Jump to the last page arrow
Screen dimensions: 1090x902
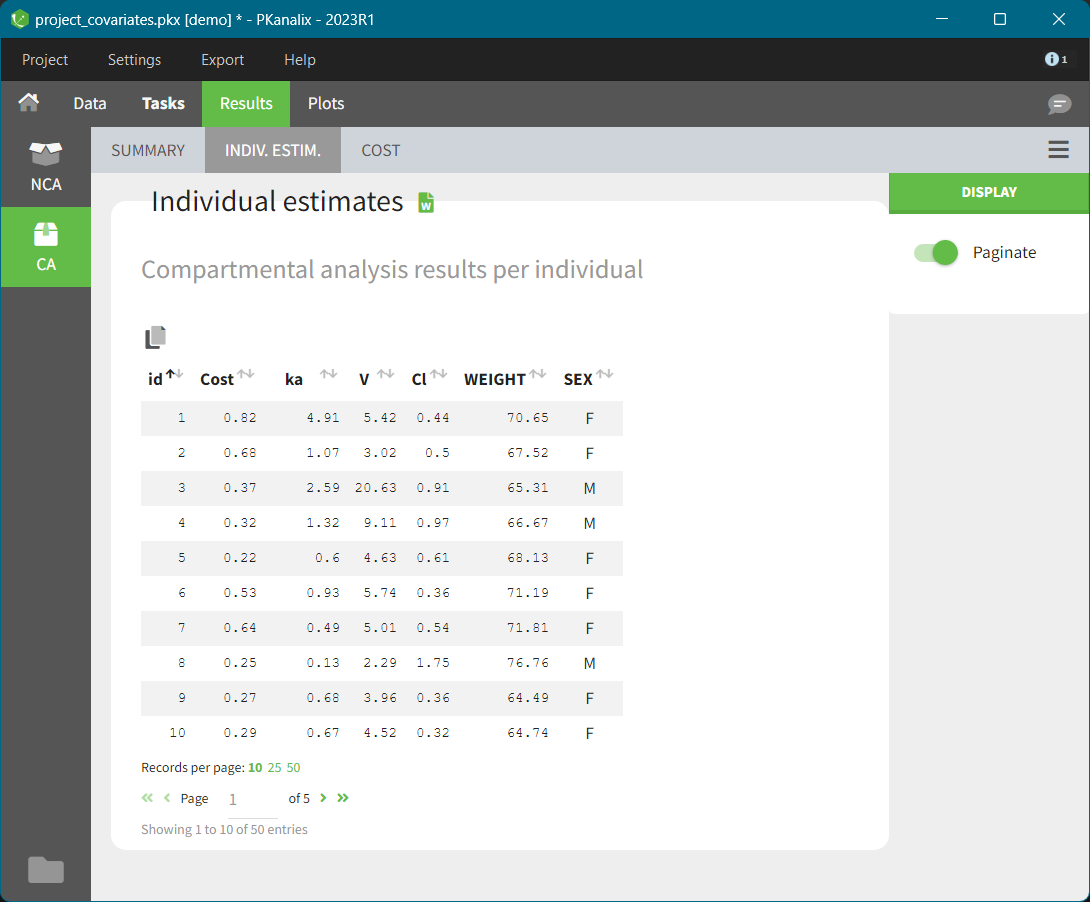[343, 798]
